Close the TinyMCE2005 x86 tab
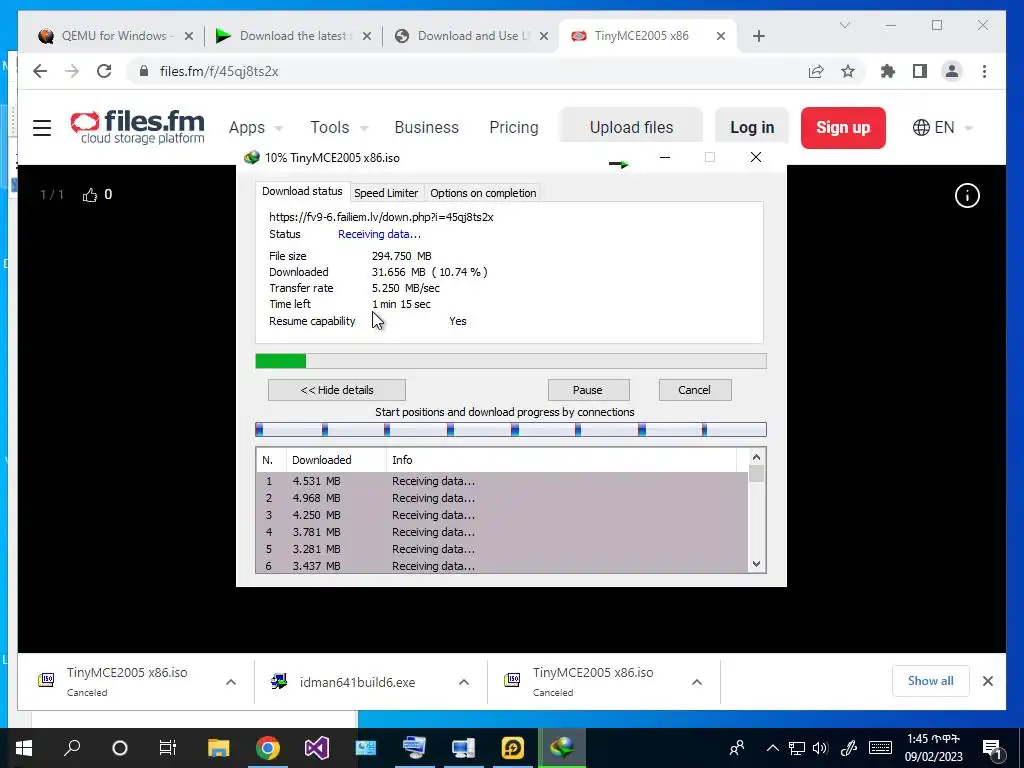This screenshot has height=768, width=1024. [721, 36]
